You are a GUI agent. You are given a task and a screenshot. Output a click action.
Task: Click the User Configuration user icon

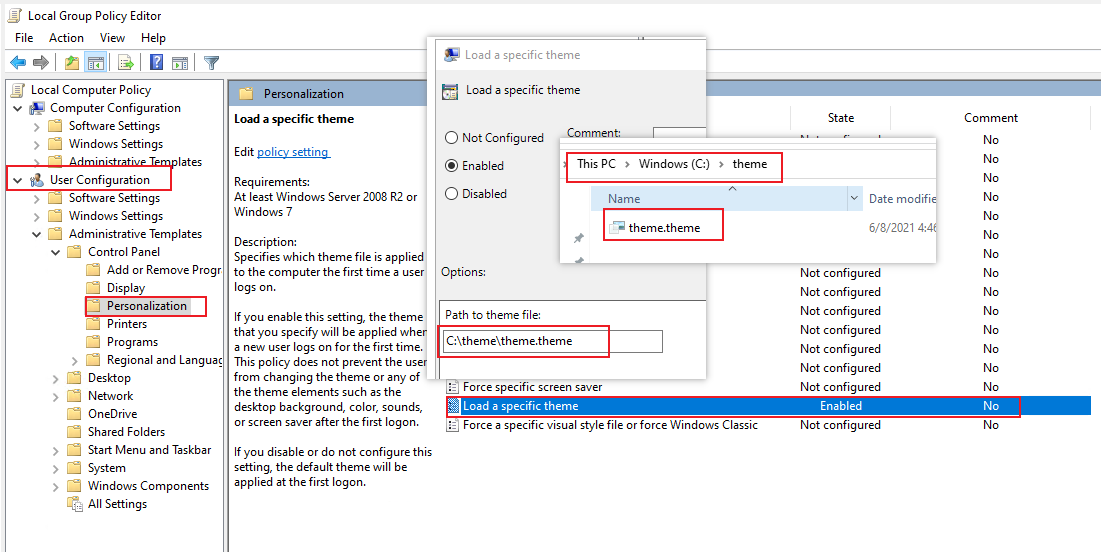click(37, 180)
